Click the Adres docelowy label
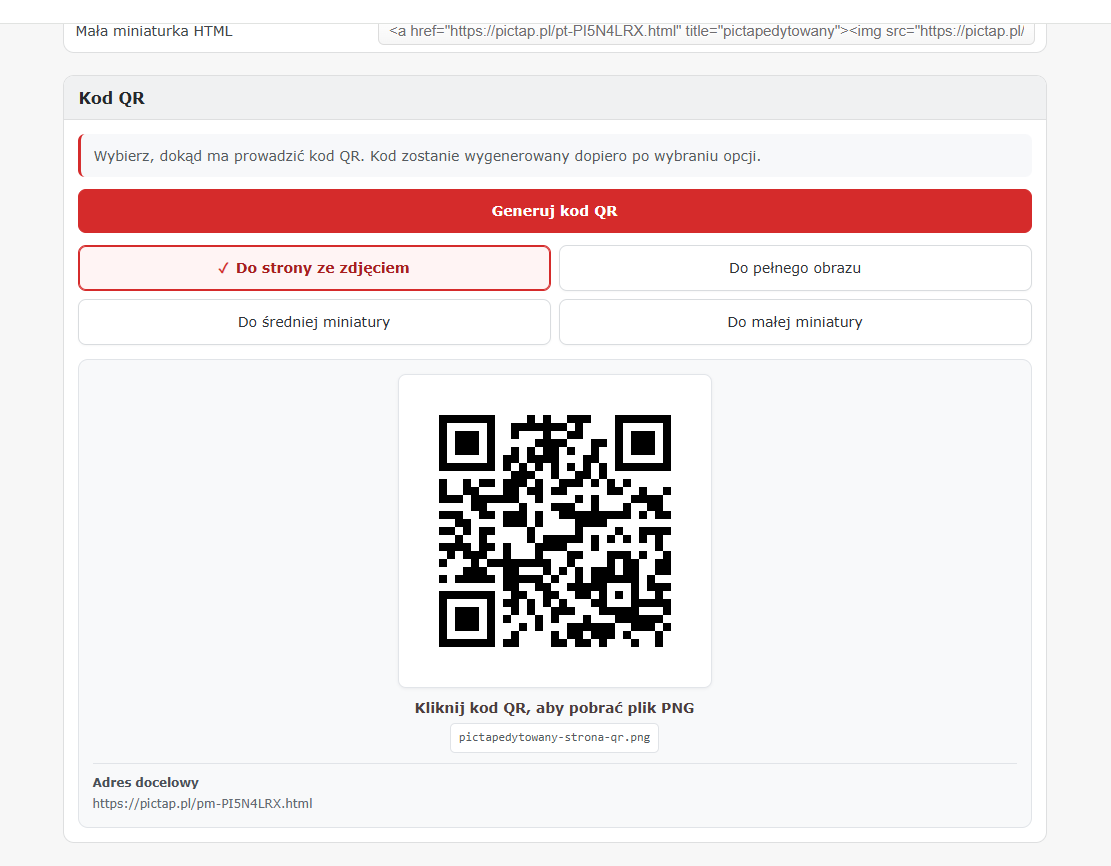This screenshot has height=866, width=1111. click(x=146, y=782)
